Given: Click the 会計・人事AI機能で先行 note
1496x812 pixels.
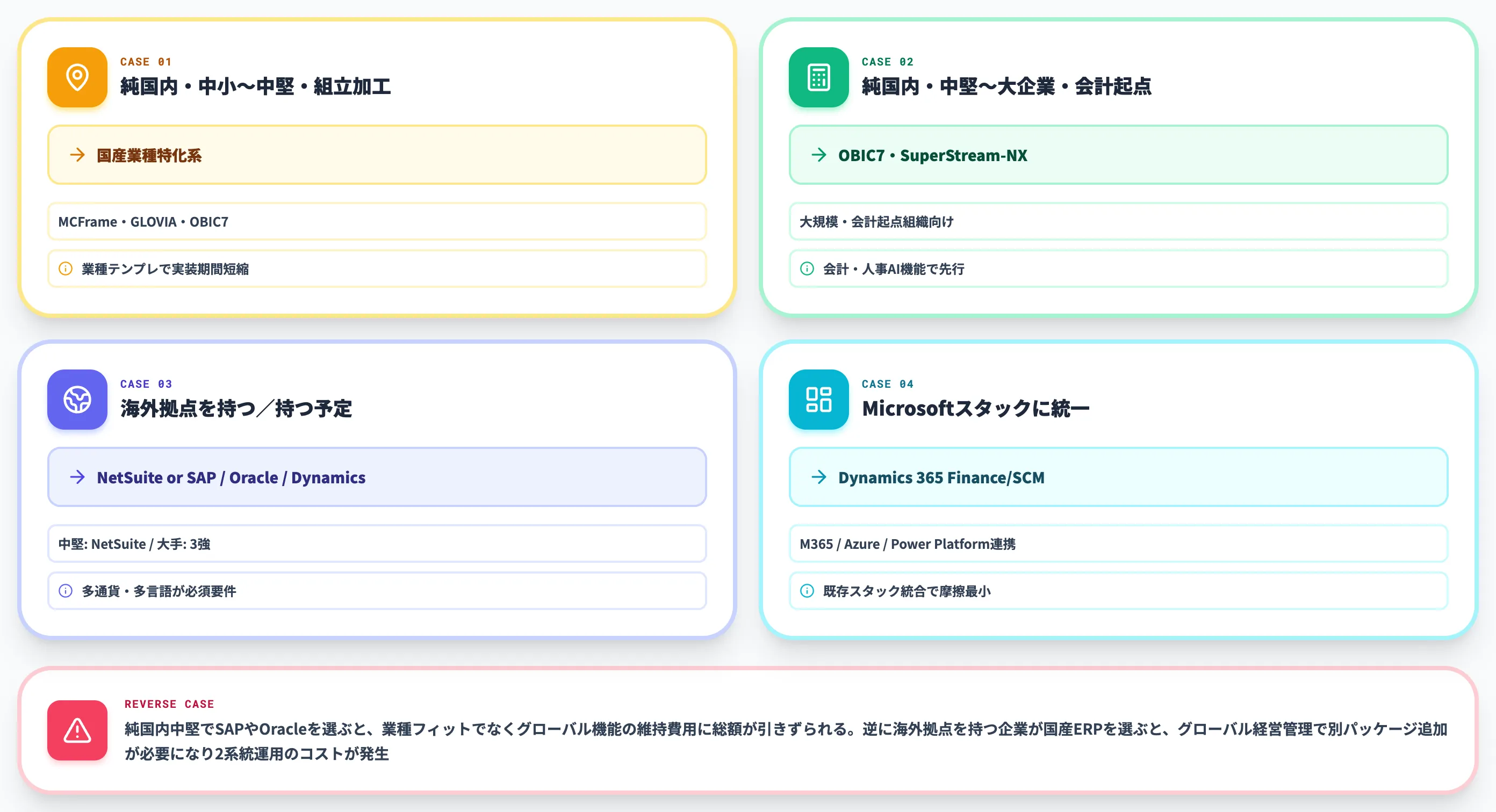Looking at the screenshot, I should pos(1118,269).
